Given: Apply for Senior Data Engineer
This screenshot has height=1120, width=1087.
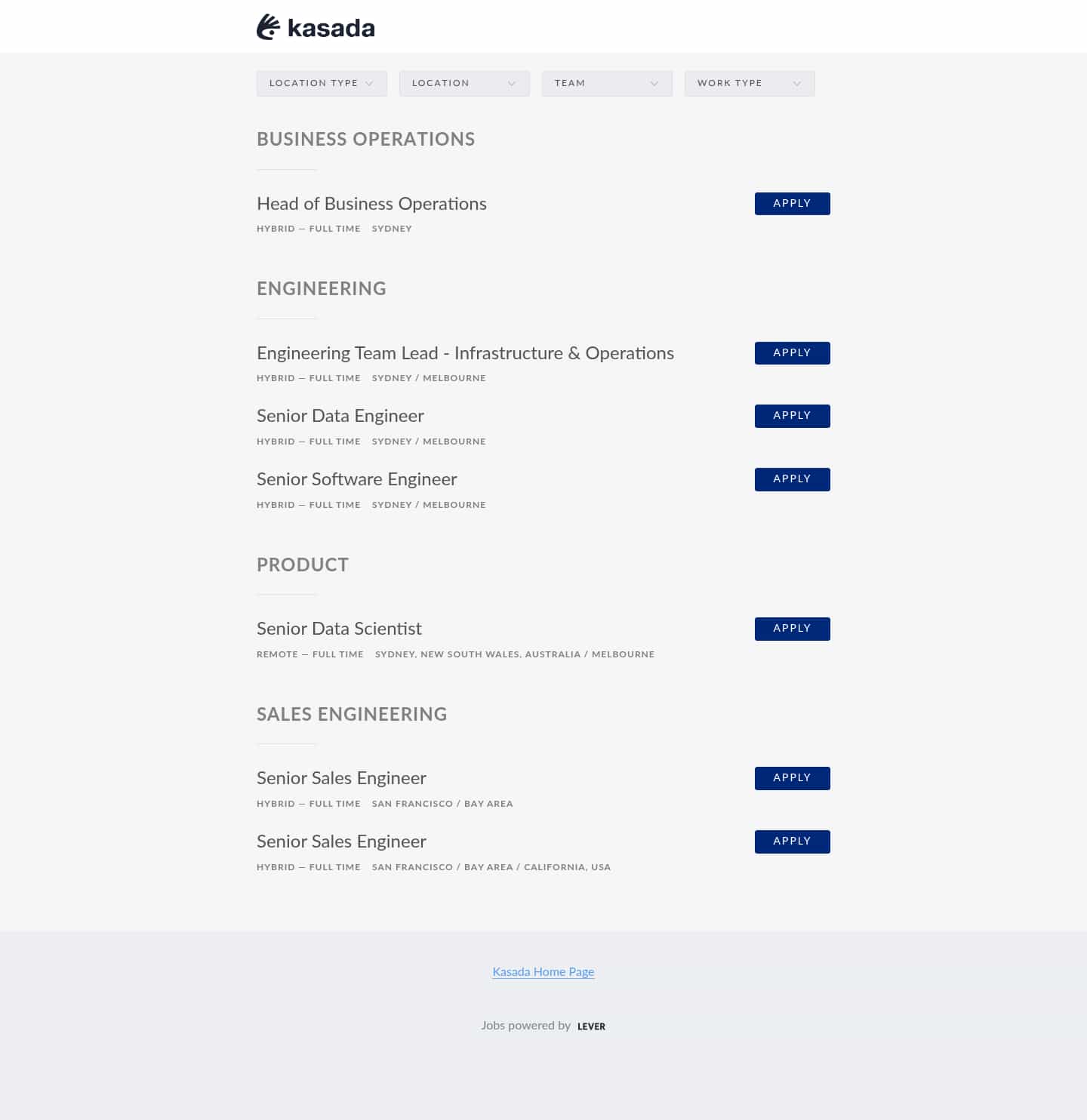Looking at the screenshot, I should click(x=792, y=415).
